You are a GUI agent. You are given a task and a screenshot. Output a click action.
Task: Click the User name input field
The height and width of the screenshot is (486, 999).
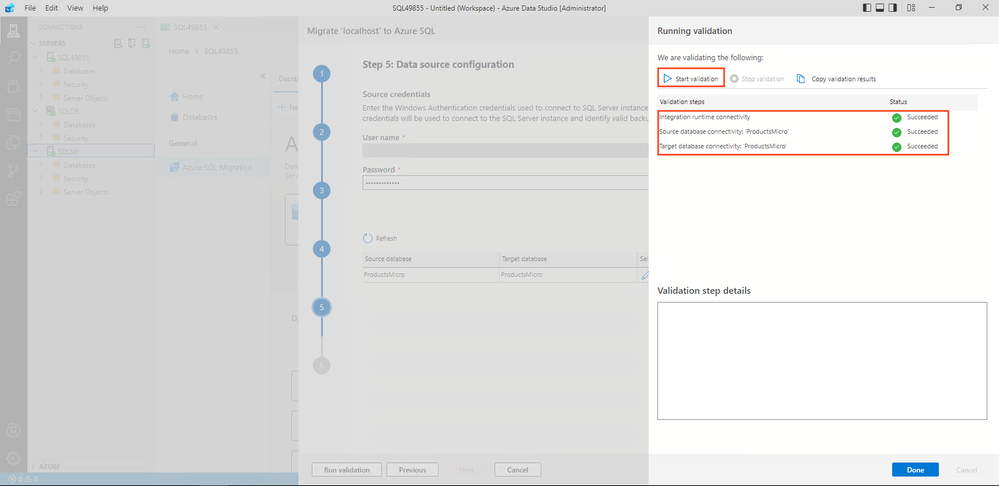point(505,150)
